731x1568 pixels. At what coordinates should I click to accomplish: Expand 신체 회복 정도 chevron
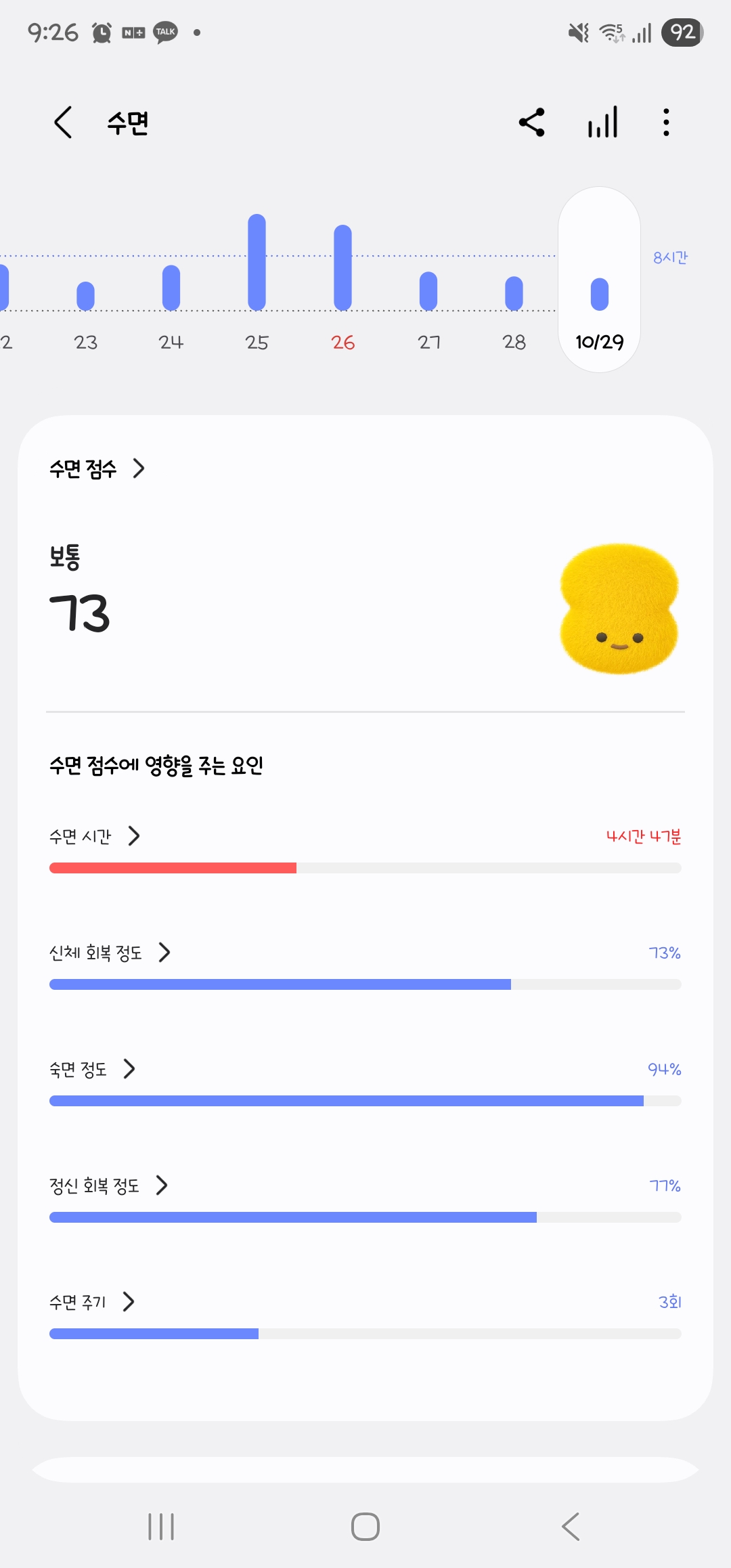[x=164, y=953]
